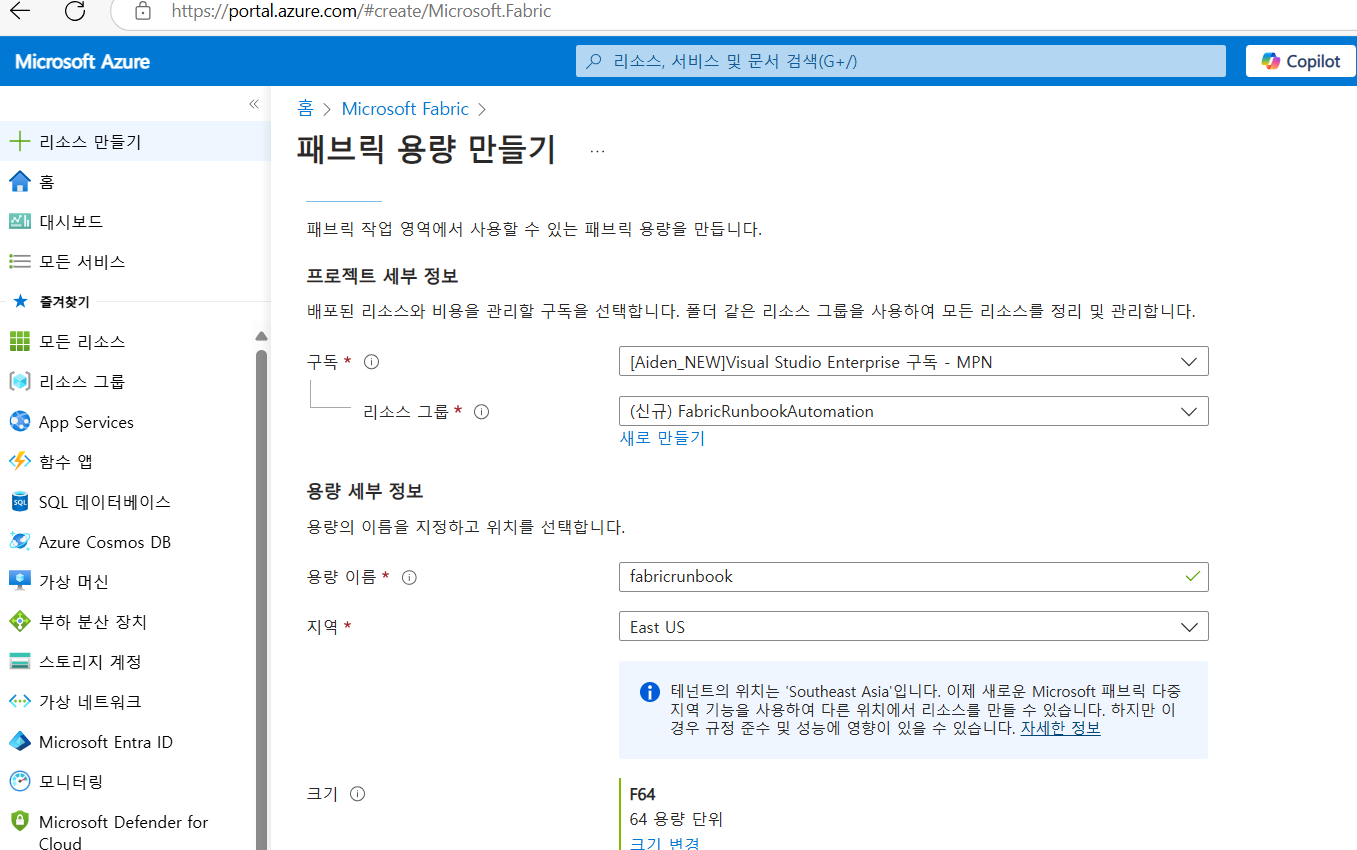Click the browser back arrow
The image size is (1357, 850).
click(19, 11)
